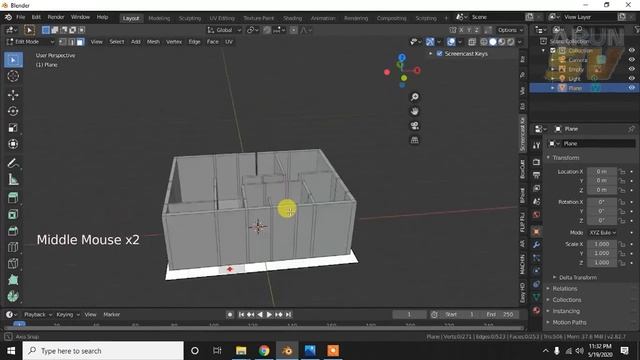Open the Render menu
The height and width of the screenshot is (360, 640).
[x=56, y=17]
